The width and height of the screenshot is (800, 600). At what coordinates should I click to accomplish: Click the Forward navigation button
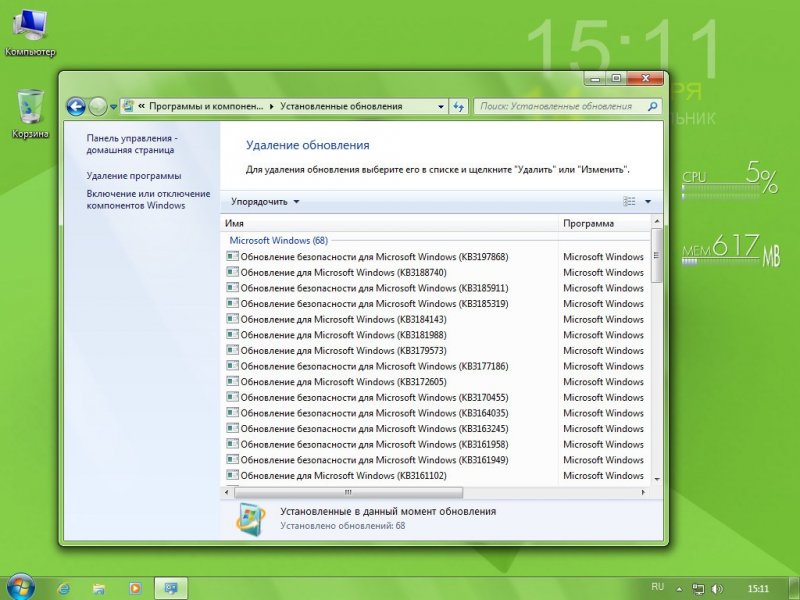(97, 107)
